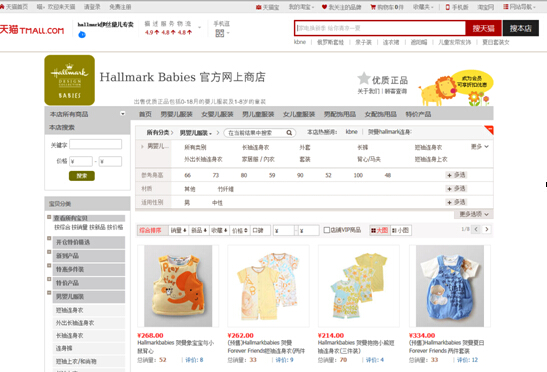The height and width of the screenshot is (372, 547).
Task: Select the 特价产品 tab in store navigation
Action: point(418,114)
